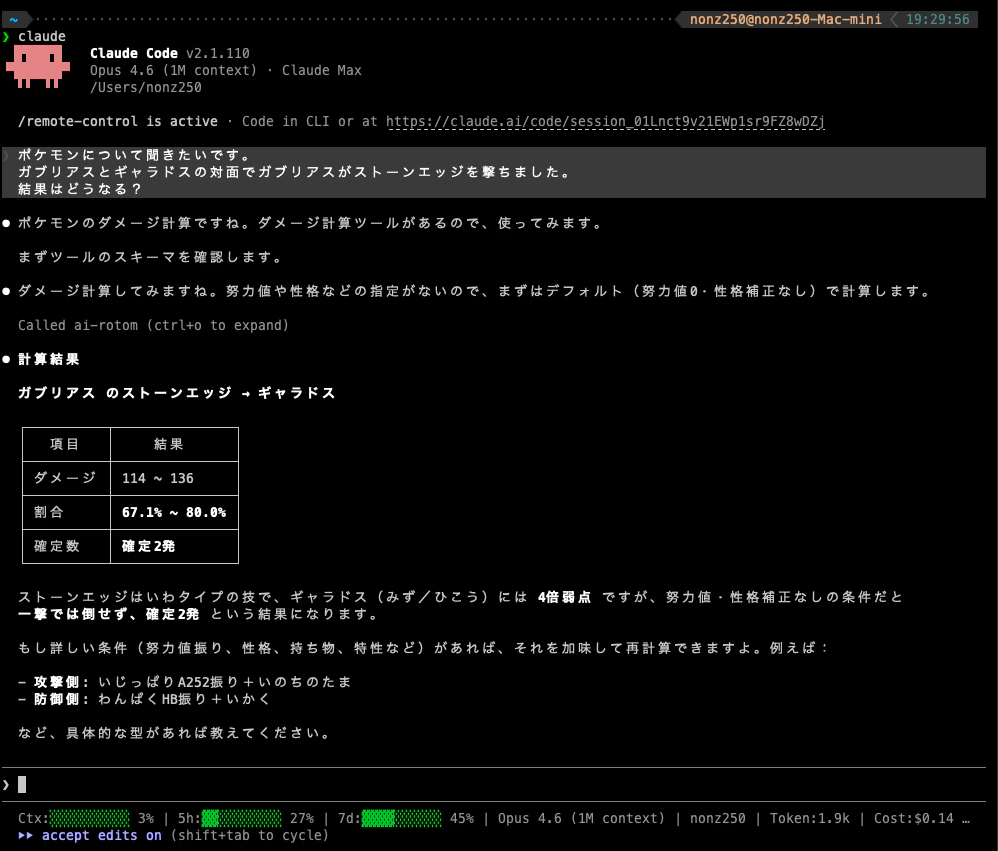Click the '67.1% ~ 80.0%' percentage cell
Image resolution: width=998 pixels, height=851 pixels.
(174, 512)
